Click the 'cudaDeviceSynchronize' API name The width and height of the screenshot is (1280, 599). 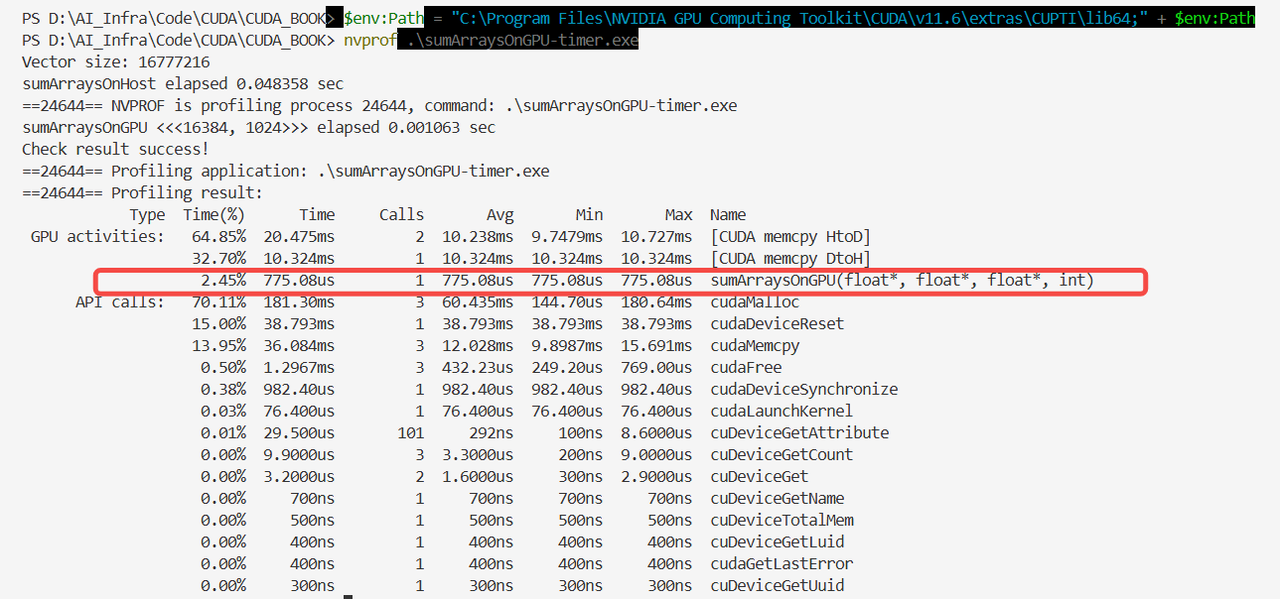tap(804, 389)
